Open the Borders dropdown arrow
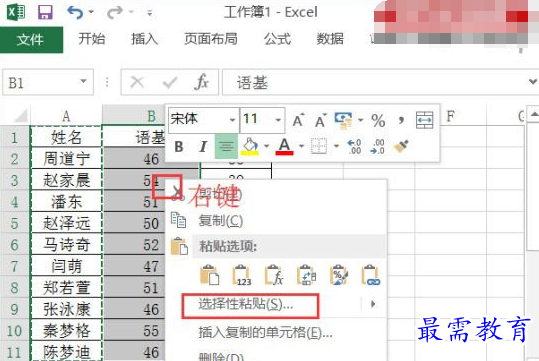The image size is (539, 361). 337,146
